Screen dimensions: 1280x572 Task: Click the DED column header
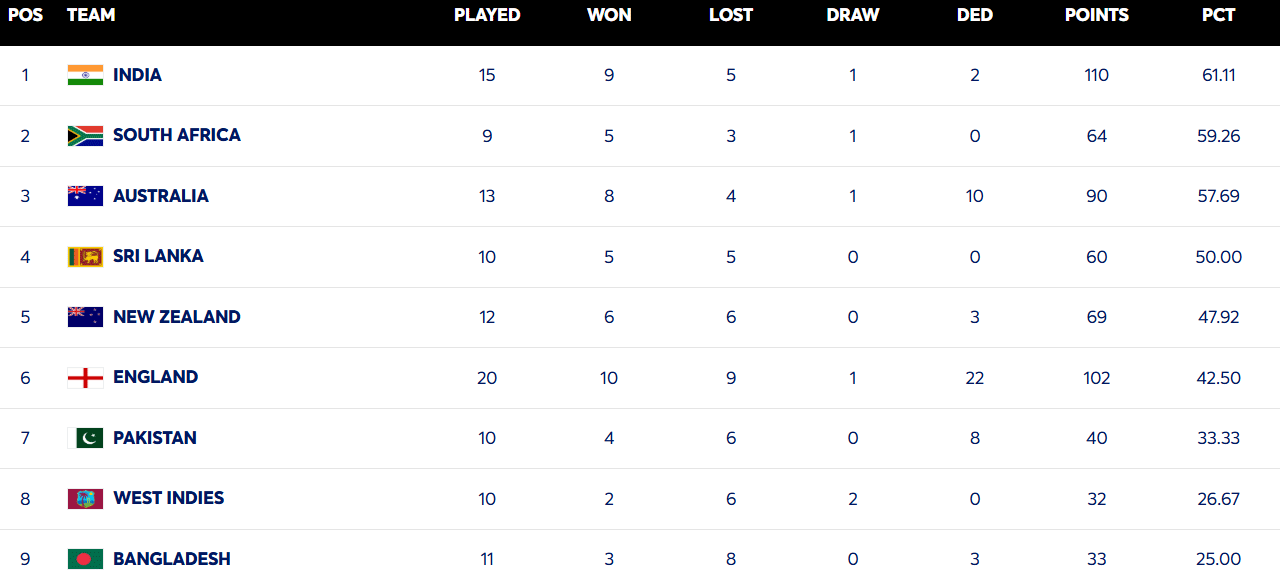974,15
